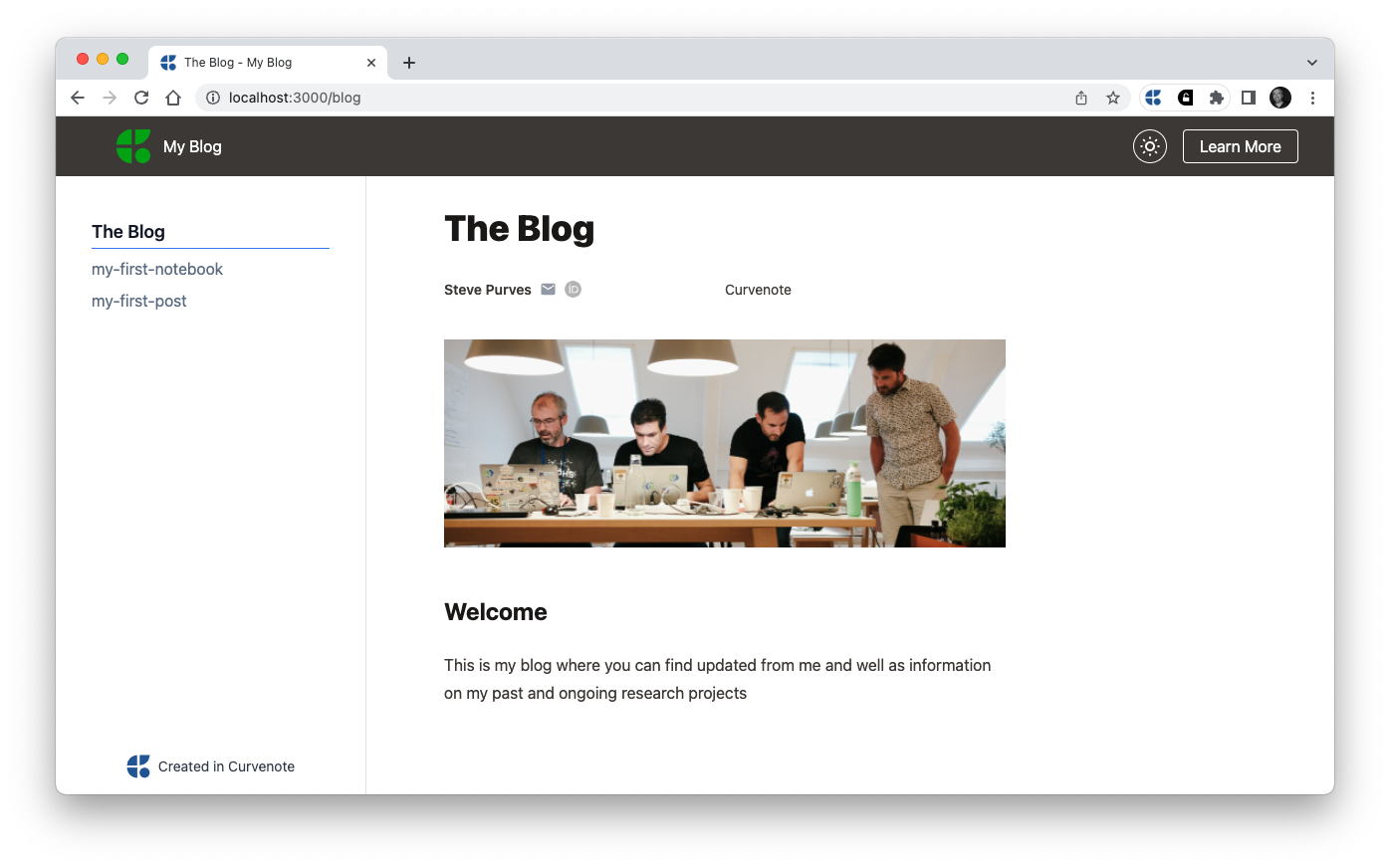Open a new tab with the plus button
1390x868 pixels.
(x=409, y=62)
